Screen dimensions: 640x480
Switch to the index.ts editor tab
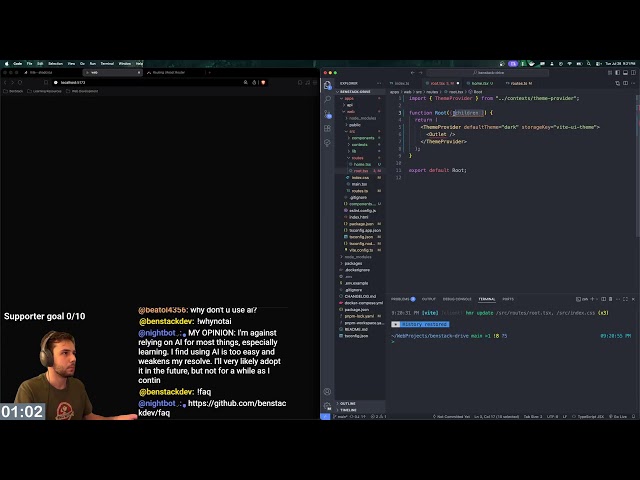click(x=402, y=83)
